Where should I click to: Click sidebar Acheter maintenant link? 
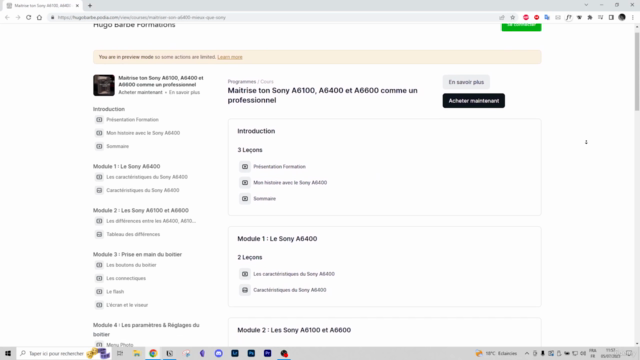(140, 92)
